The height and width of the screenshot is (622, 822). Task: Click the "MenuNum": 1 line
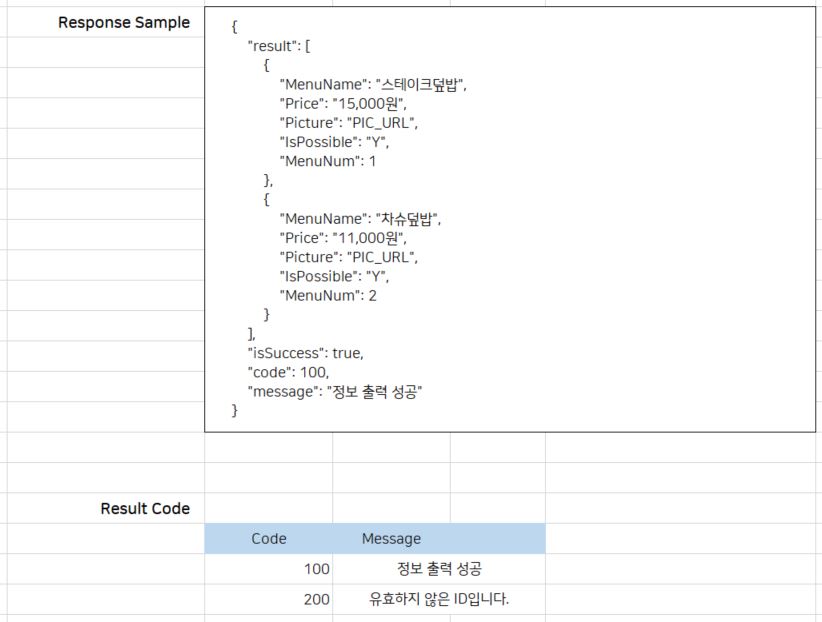(328, 161)
